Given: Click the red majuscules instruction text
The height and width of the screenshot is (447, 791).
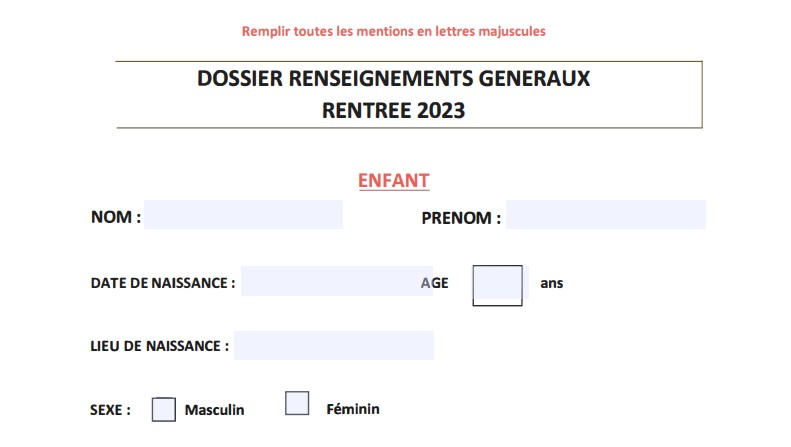Looking at the screenshot, I should click(x=393, y=31).
